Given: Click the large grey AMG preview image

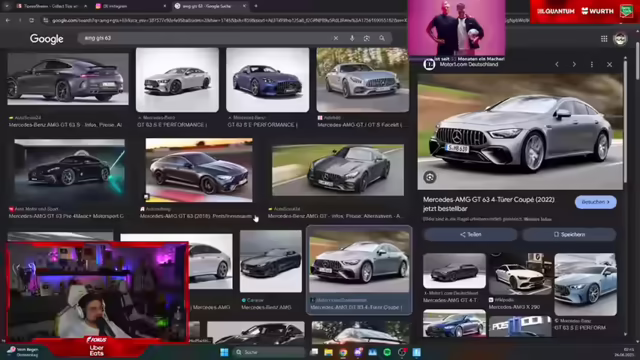Looking at the screenshot, I should 520,131.
